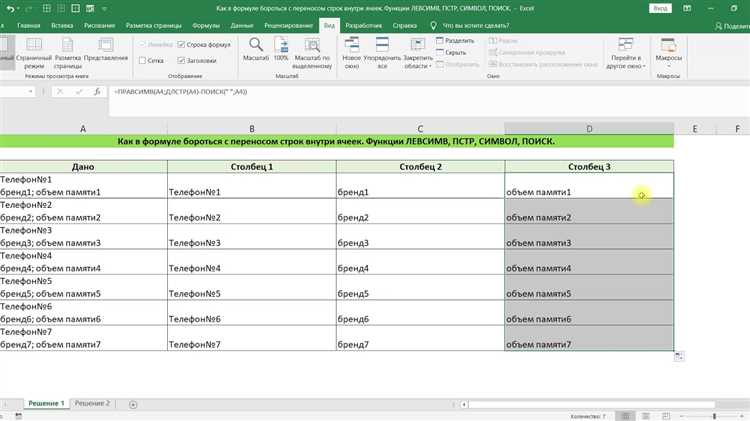Select the cell 'объем памяти1'

pos(589,186)
